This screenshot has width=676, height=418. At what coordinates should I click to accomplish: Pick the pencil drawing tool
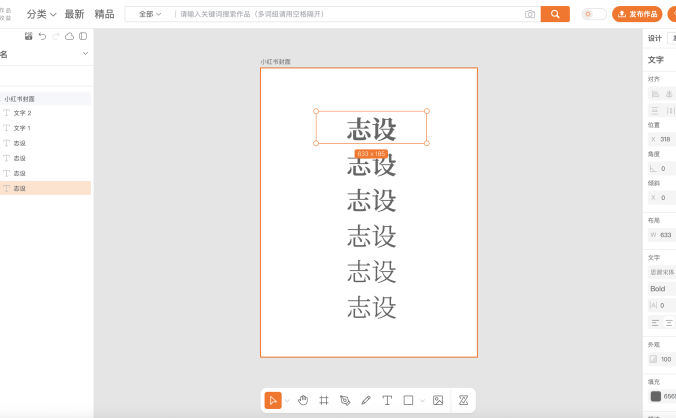pyautogui.click(x=366, y=400)
